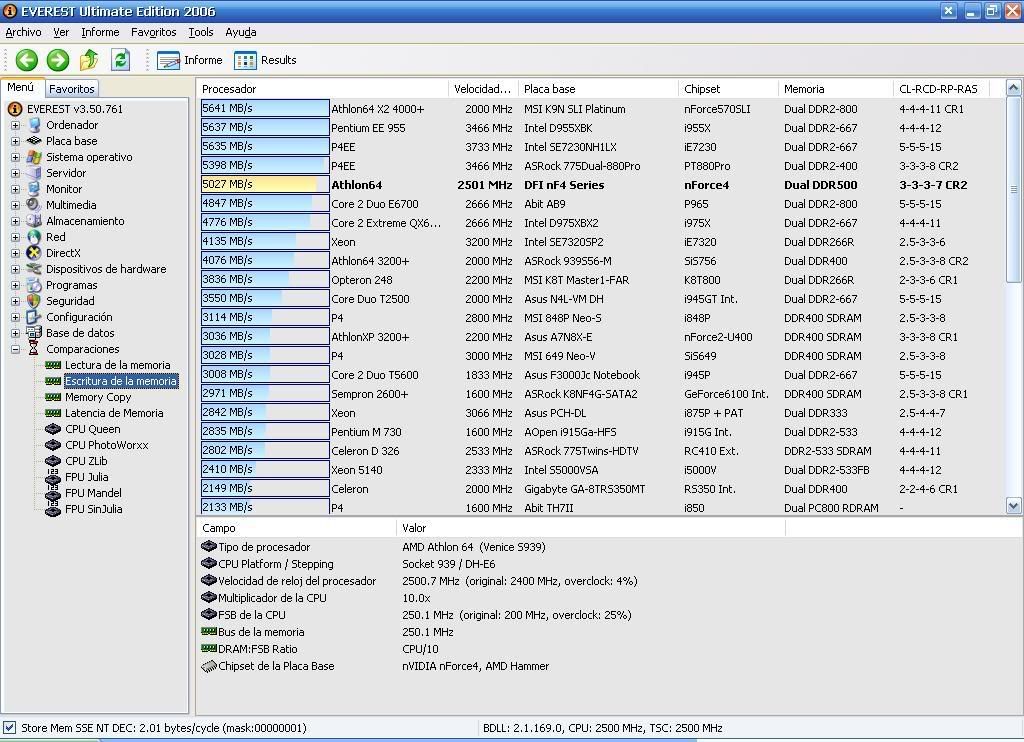This screenshot has width=1024, height=742.
Task: Expand the Ordenador tree node
Action: [16, 125]
